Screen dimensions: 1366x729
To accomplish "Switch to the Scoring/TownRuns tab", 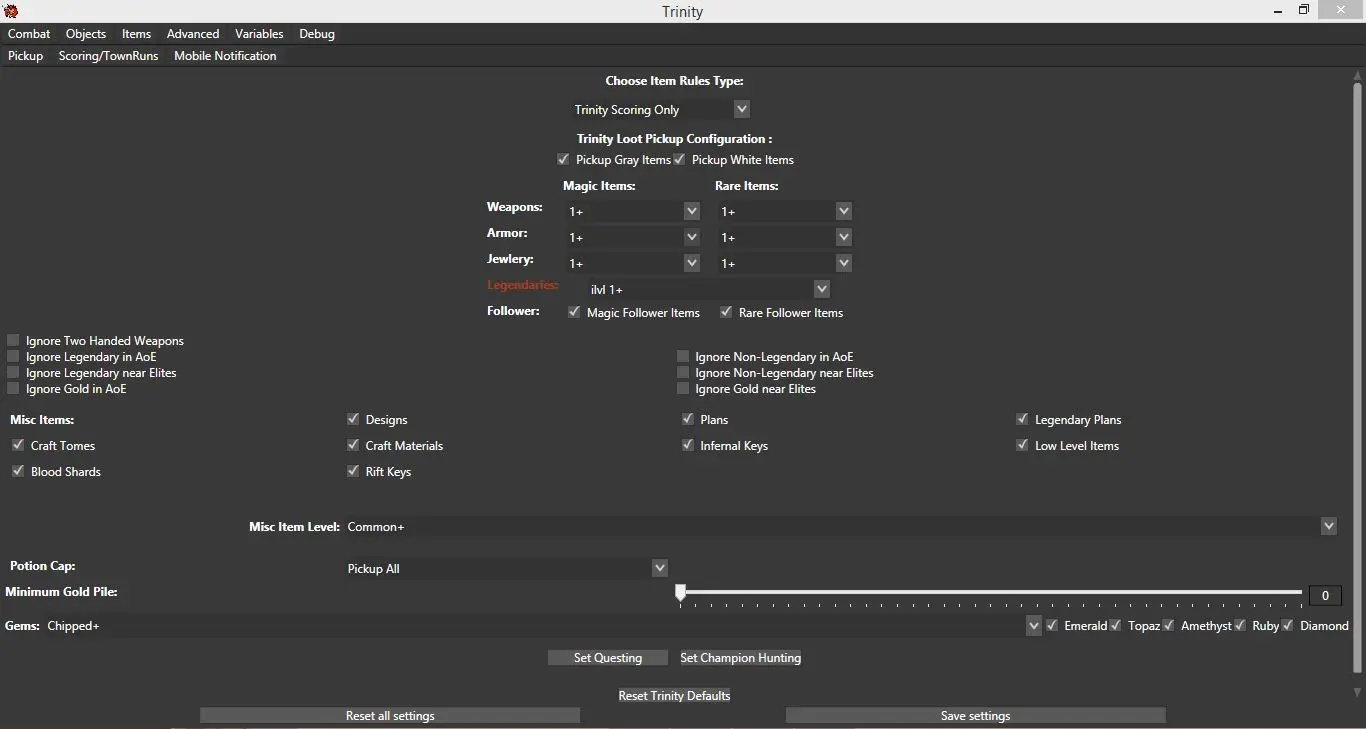I will pos(108,56).
